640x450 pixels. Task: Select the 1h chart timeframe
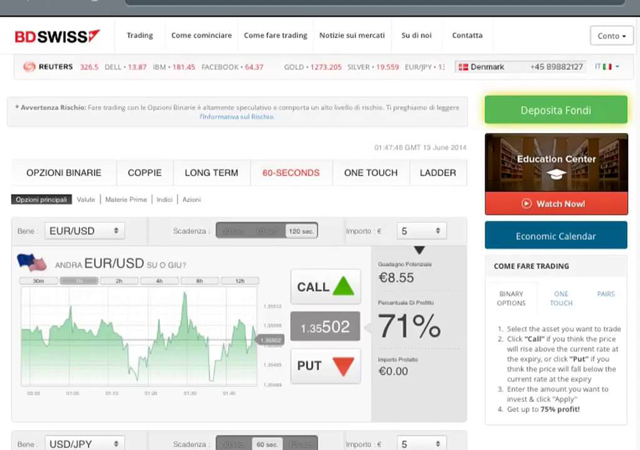[x=79, y=281]
